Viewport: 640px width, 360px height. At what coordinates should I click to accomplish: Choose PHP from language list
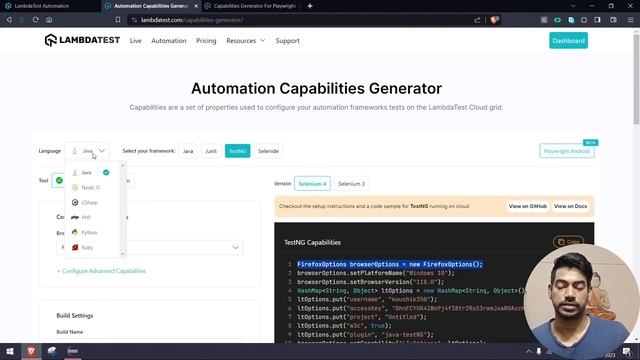pos(86,217)
